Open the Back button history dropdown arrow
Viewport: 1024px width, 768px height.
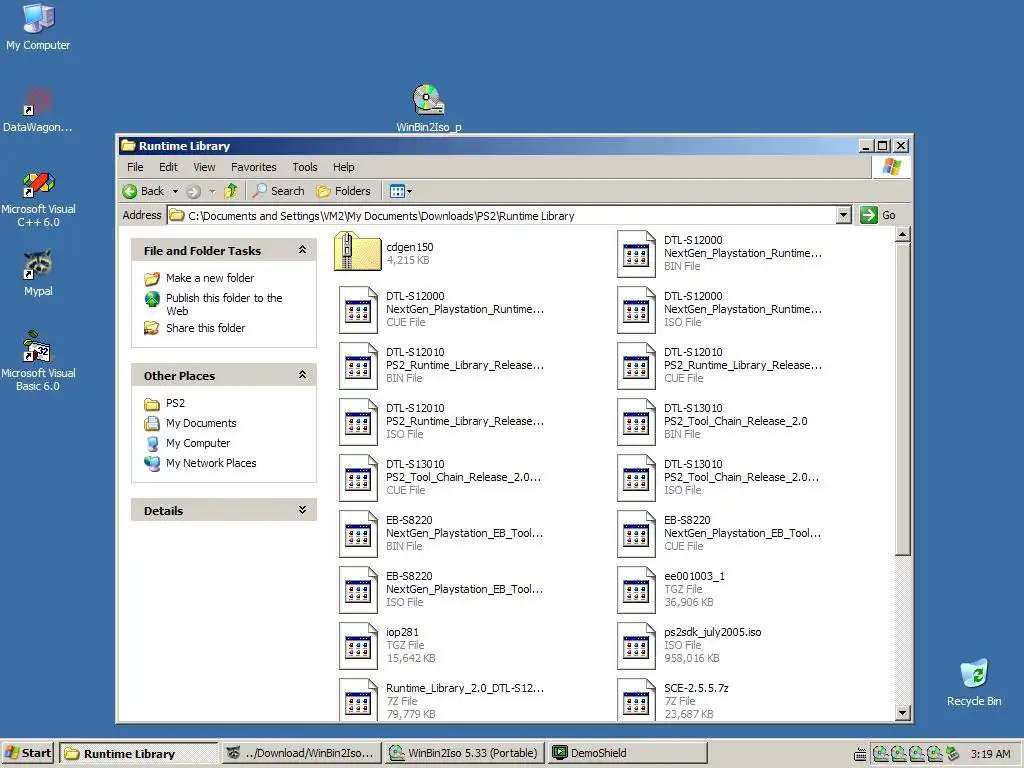click(x=175, y=191)
